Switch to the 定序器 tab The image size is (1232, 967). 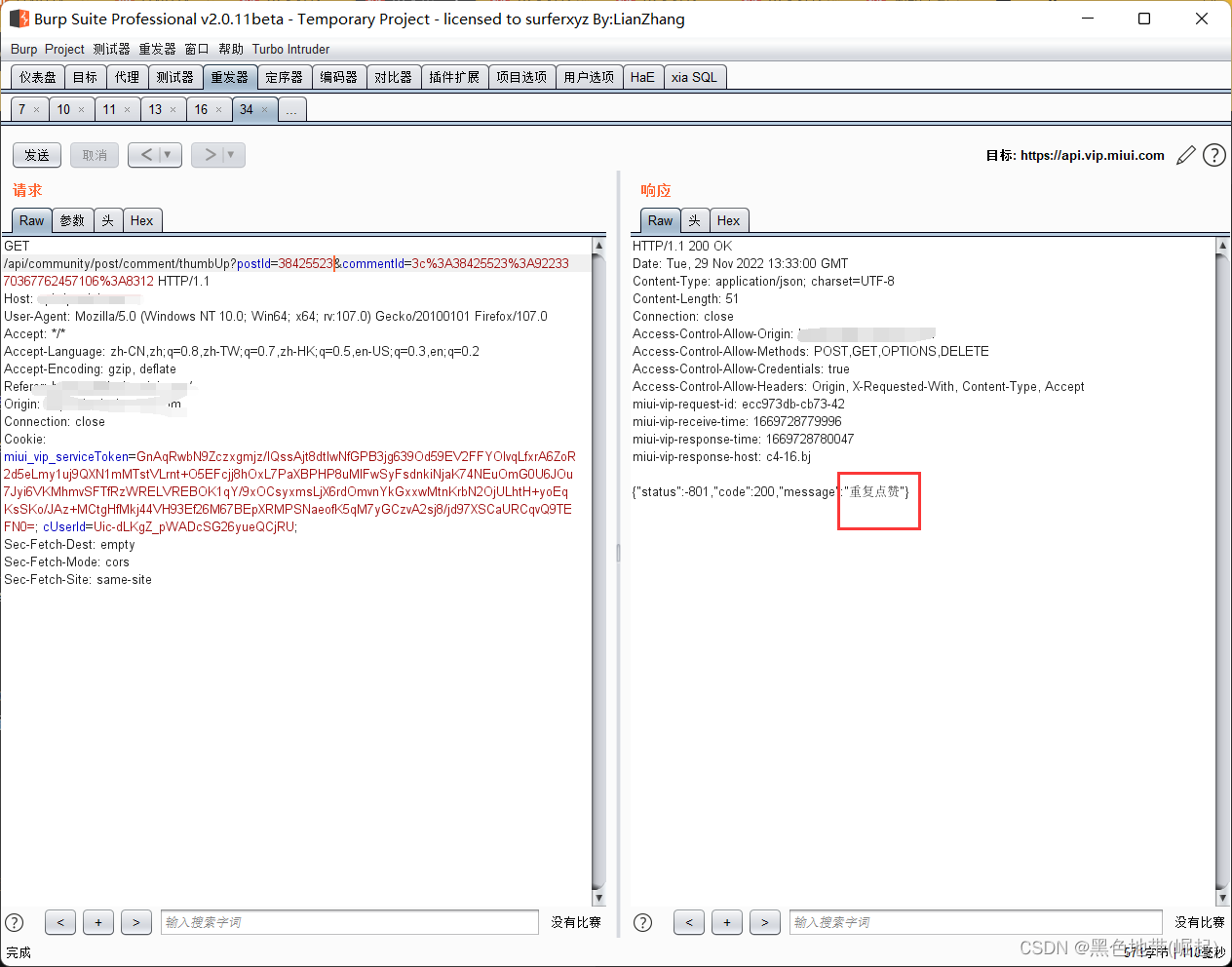(285, 77)
